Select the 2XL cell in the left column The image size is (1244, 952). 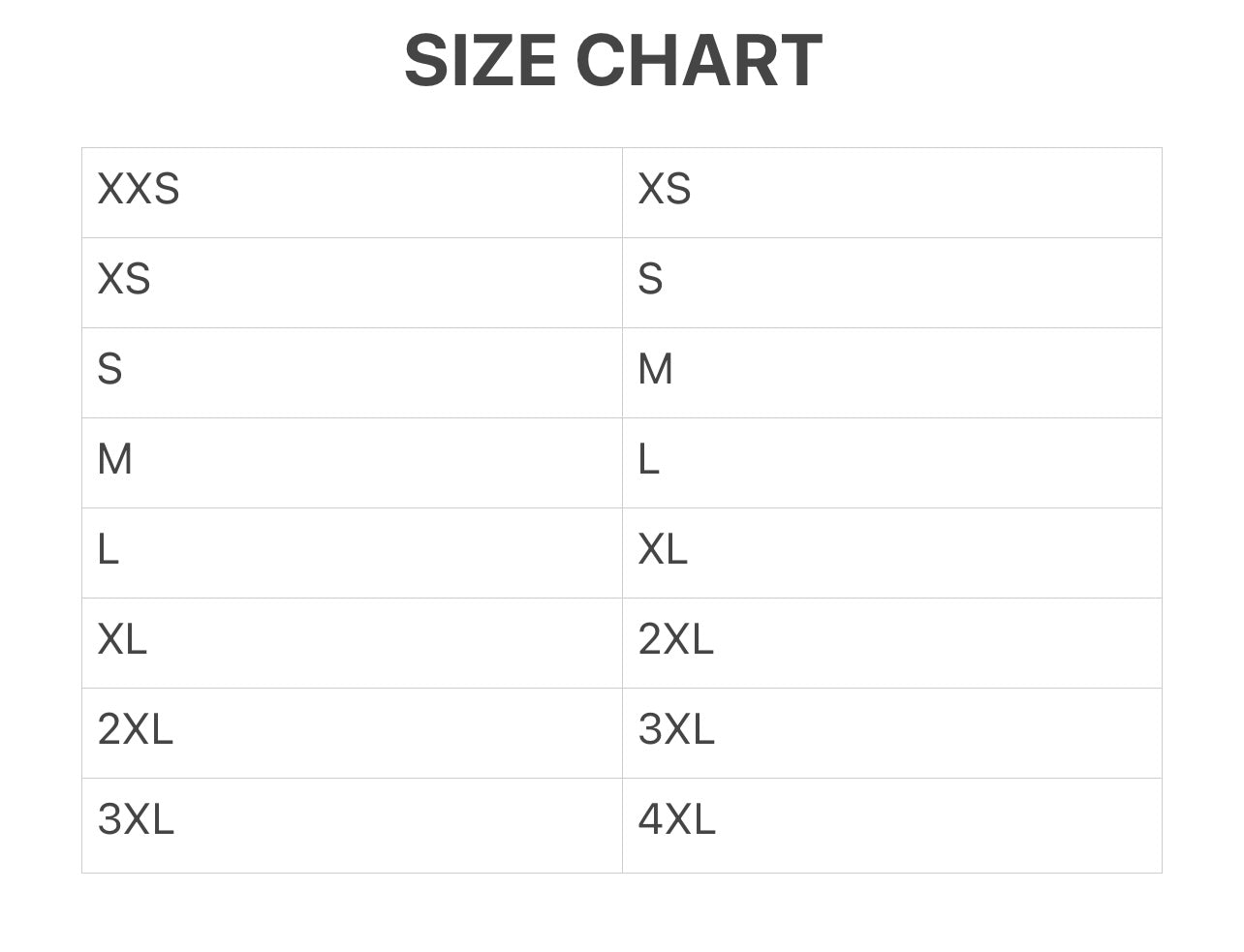135,729
